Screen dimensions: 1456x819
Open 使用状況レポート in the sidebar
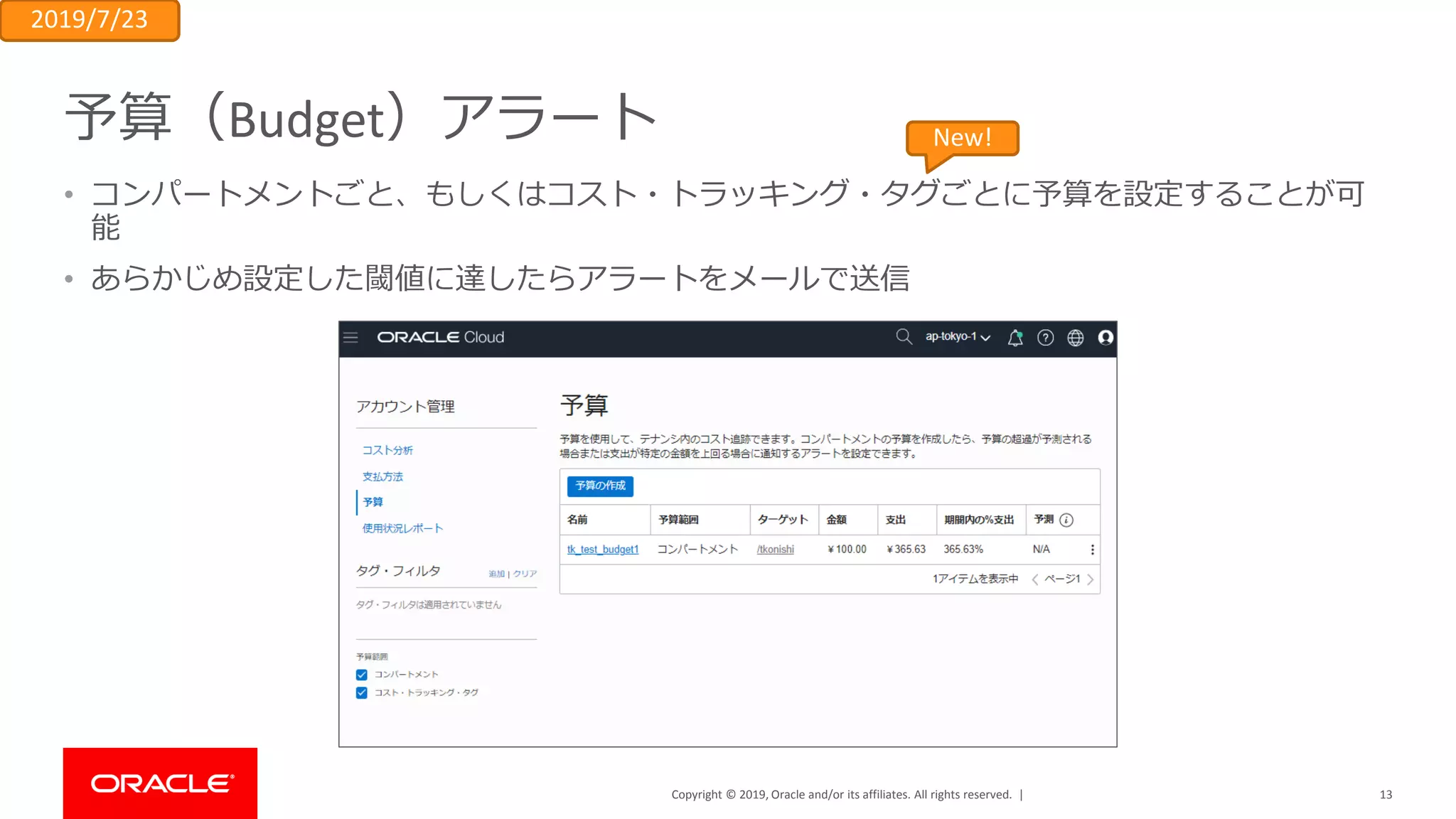click(x=402, y=528)
